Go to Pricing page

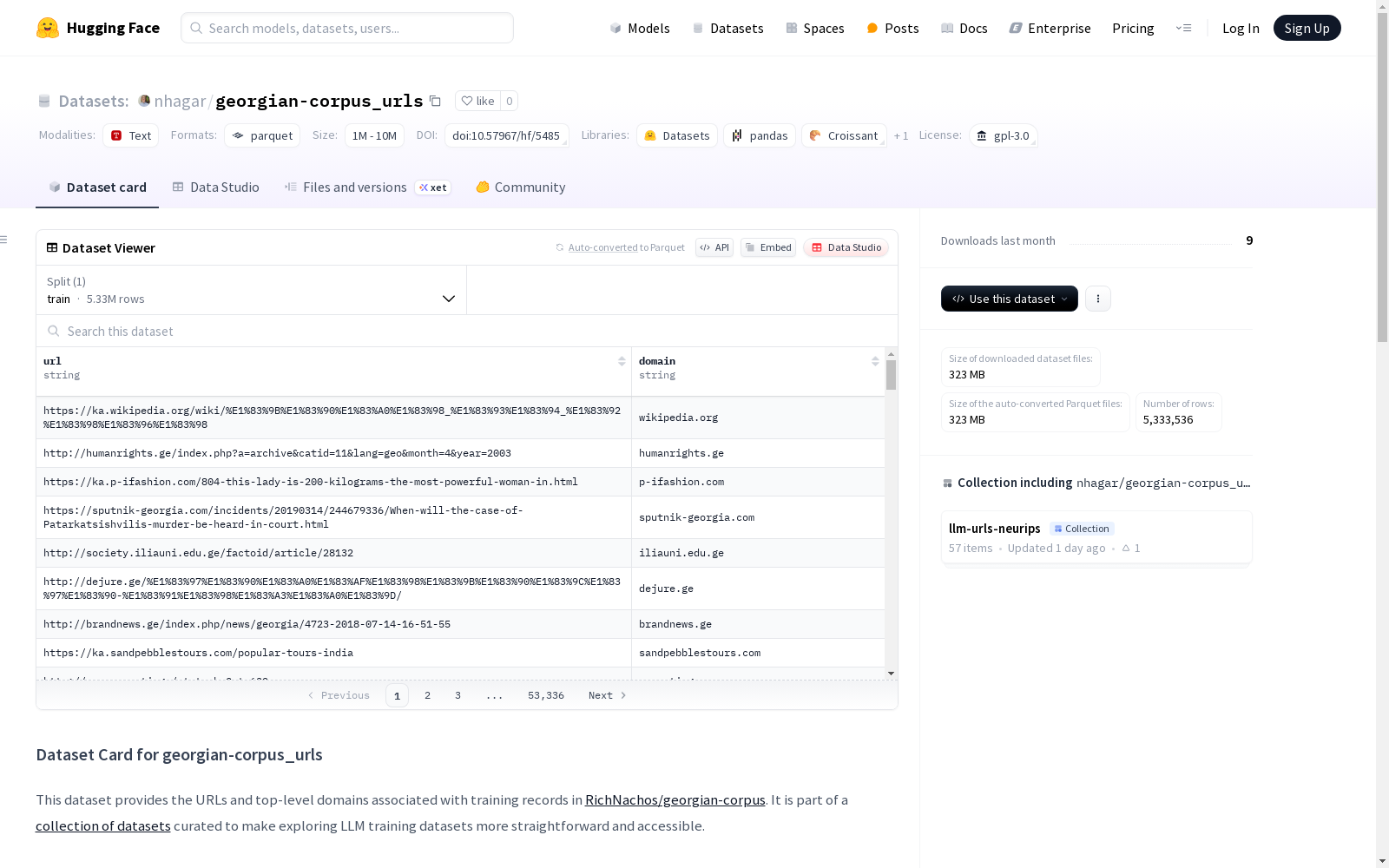coord(1133,28)
